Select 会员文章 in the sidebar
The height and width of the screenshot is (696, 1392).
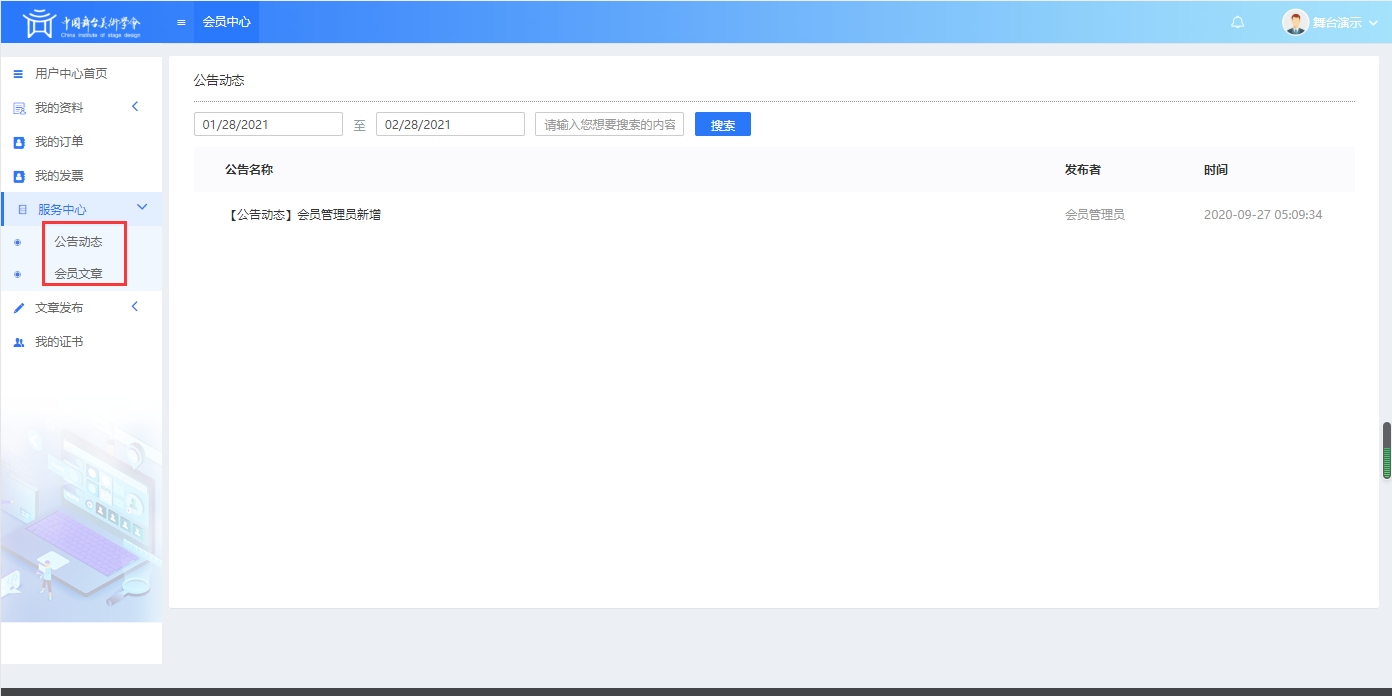coord(78,274)
